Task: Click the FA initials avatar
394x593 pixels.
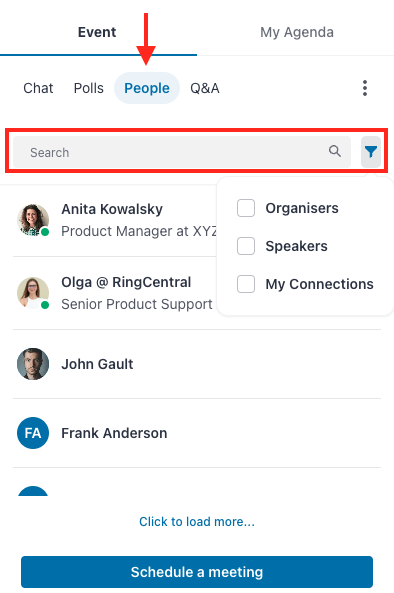Action: pyautogui.click(x=33, y=433)
